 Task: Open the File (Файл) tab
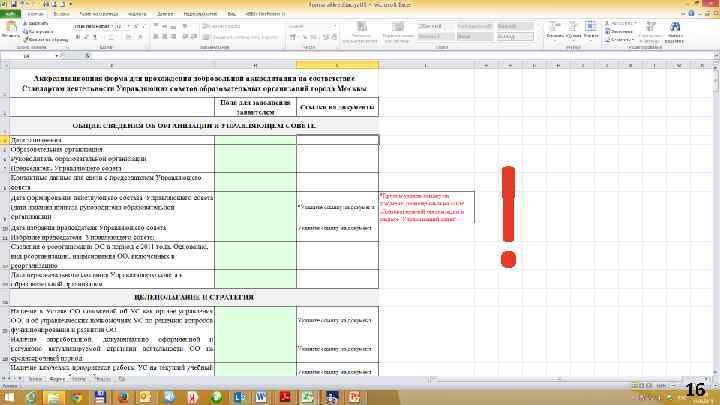[x=10, y=14]
